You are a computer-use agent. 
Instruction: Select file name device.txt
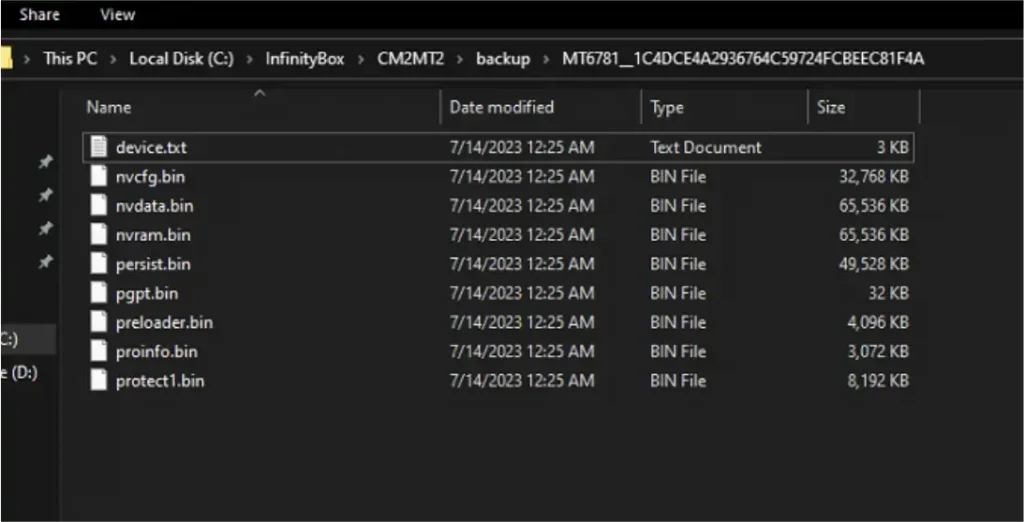[151, 148]
